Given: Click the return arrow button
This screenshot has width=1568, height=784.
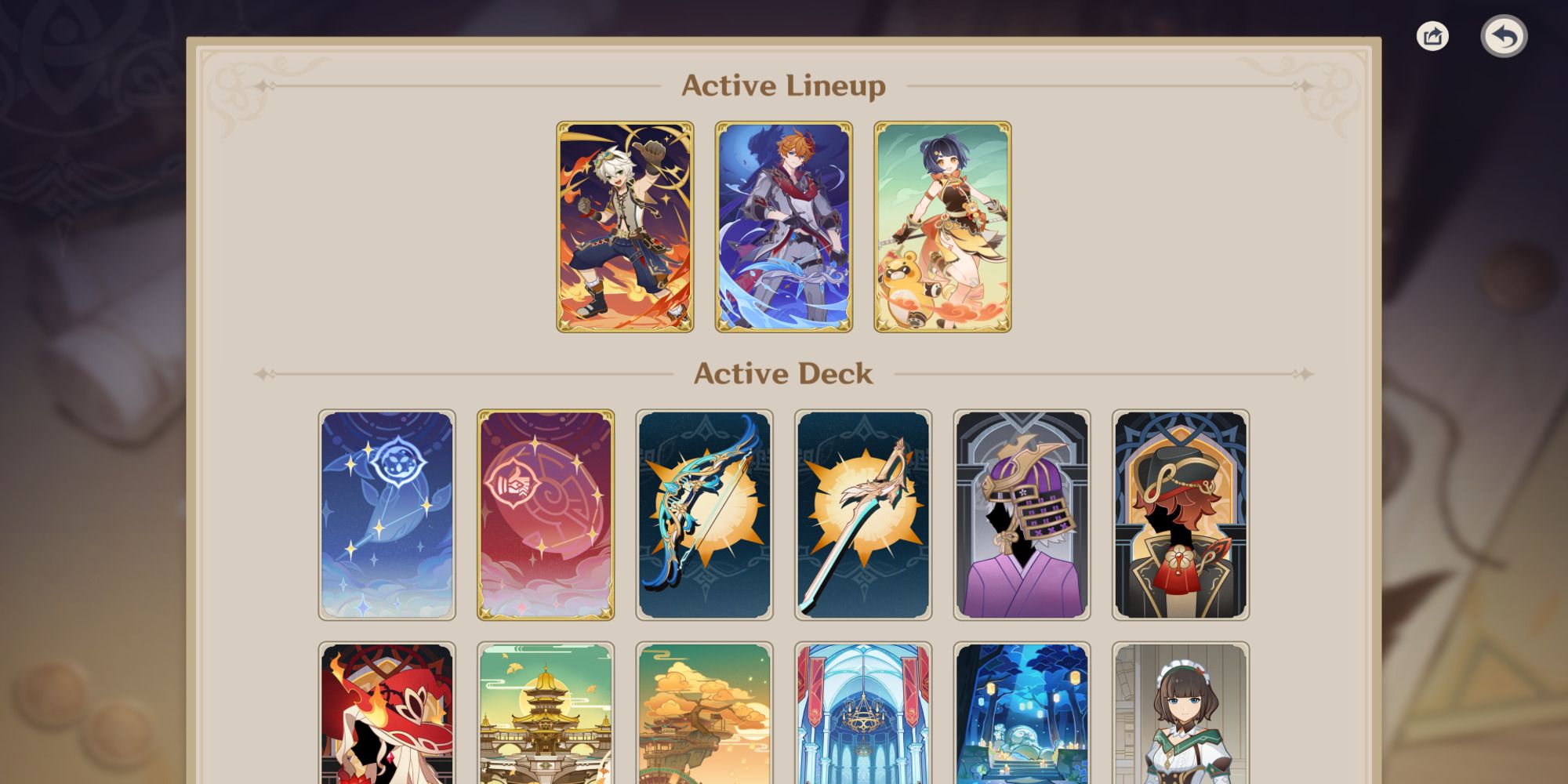Looking at the screenshot, I should point(1504,36).
